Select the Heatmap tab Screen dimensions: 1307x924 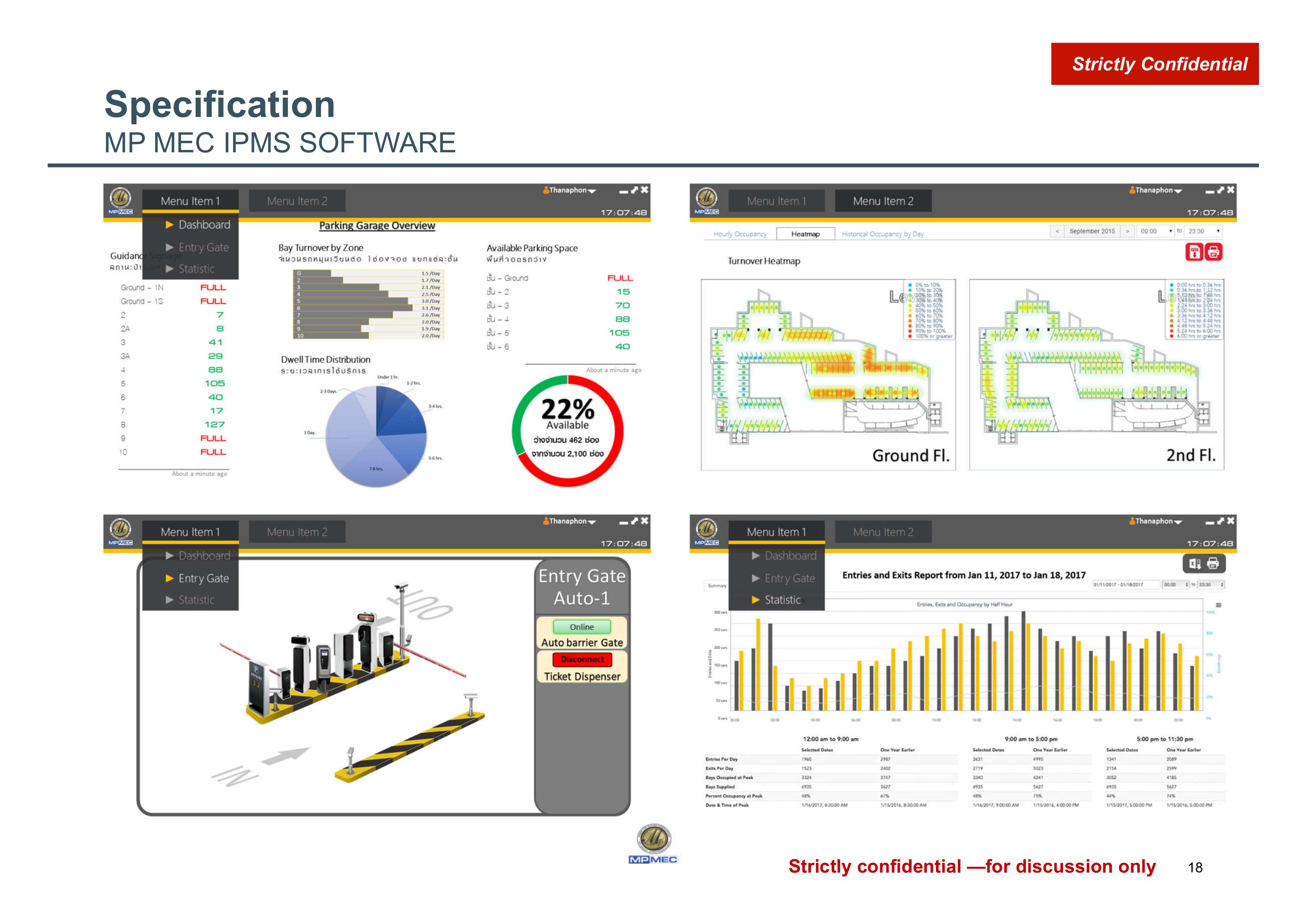(x=806, y=234)
